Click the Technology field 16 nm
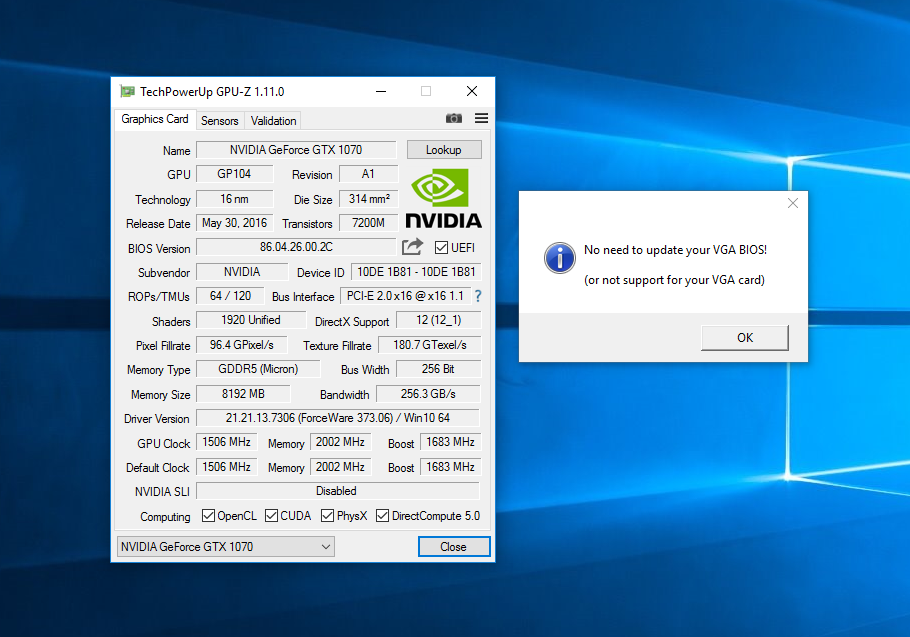Viewport: 910px width, 637px height. [x=234, y=199]
